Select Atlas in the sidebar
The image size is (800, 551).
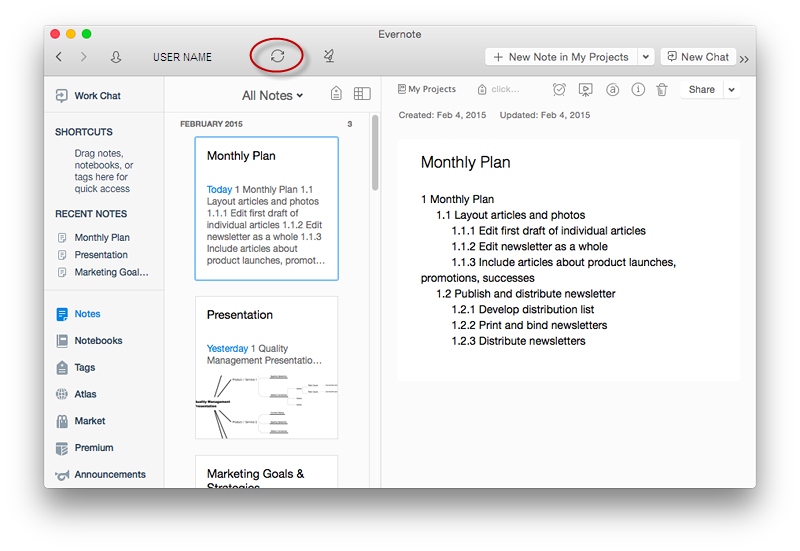pos(85,394)
